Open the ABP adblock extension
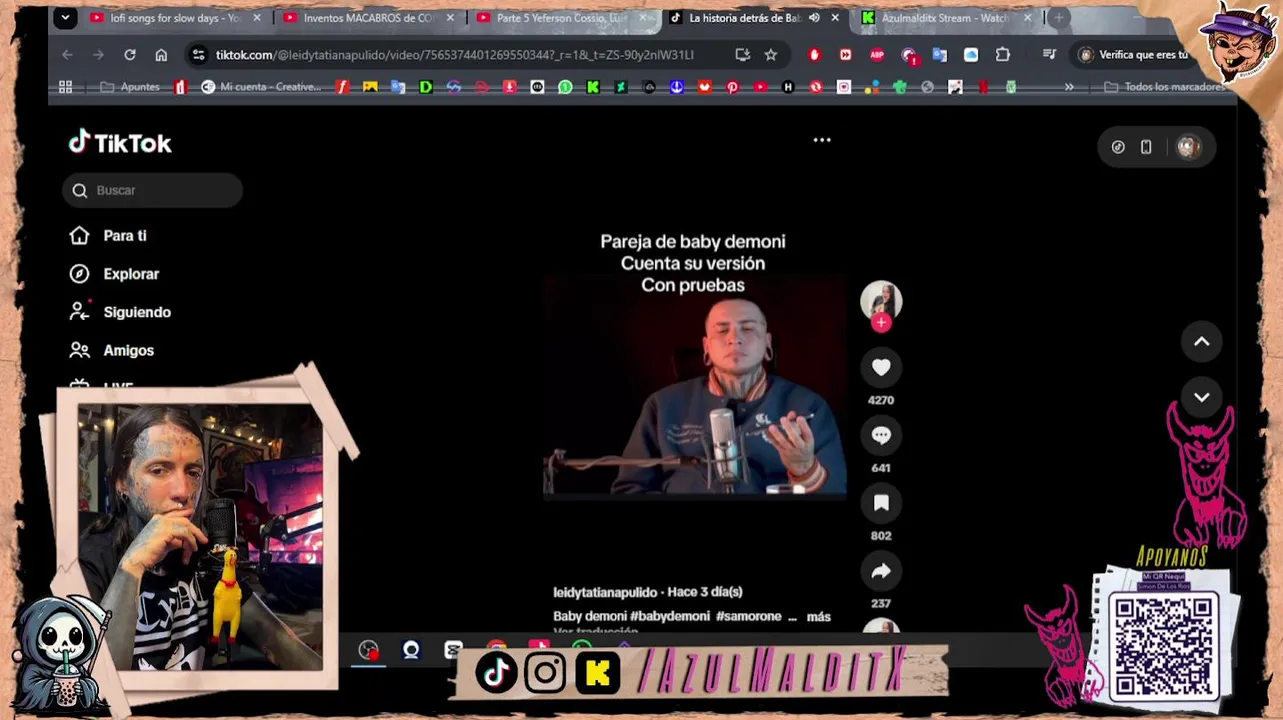Viewport: 1283px width, 720px height. click(x=877, y=55)
